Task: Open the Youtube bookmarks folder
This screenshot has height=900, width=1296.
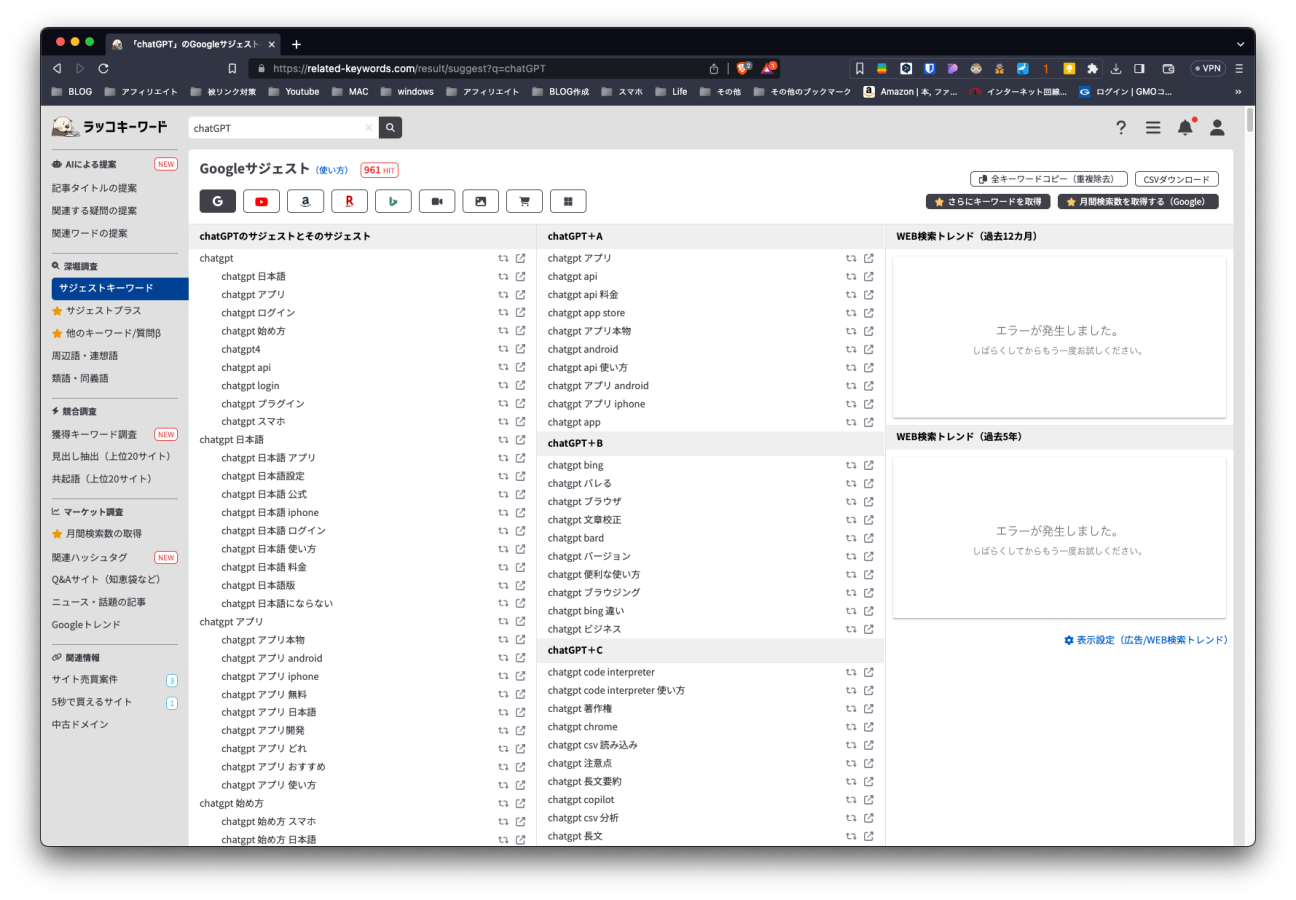Action: coord(294,92)
